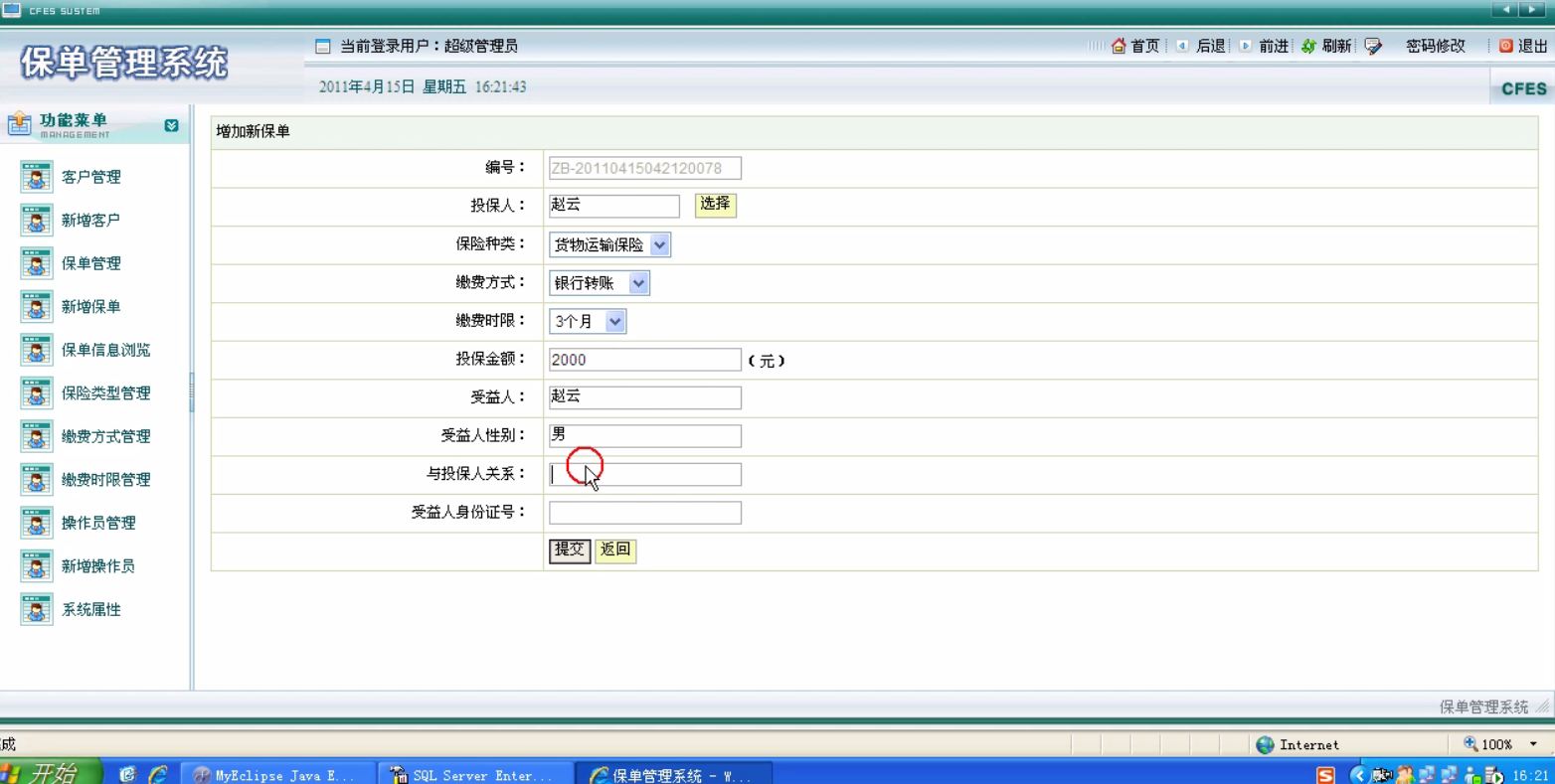Open 新增操作员 menu item

point(98,566)
